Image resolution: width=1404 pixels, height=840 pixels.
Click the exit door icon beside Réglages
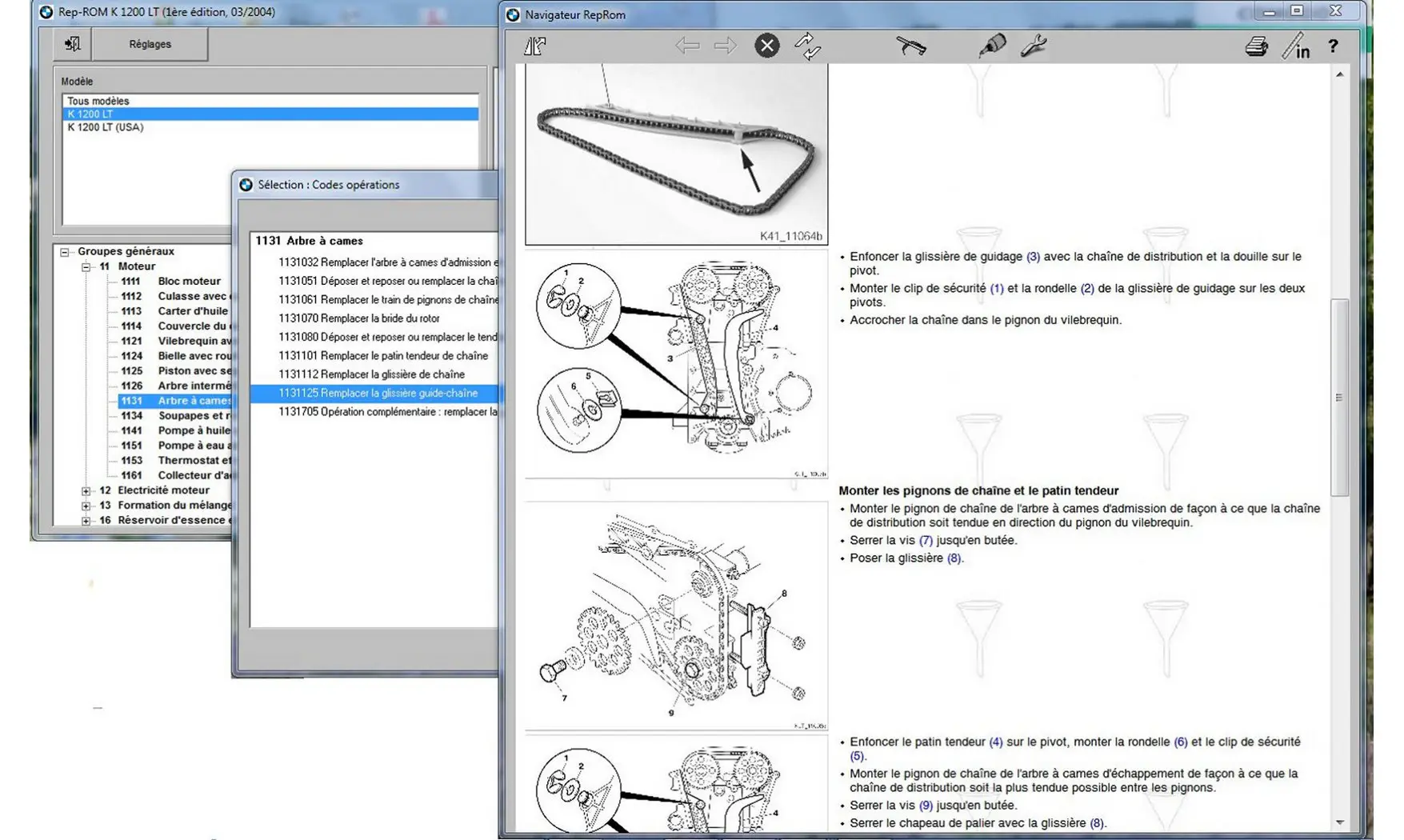pos(72,44)
